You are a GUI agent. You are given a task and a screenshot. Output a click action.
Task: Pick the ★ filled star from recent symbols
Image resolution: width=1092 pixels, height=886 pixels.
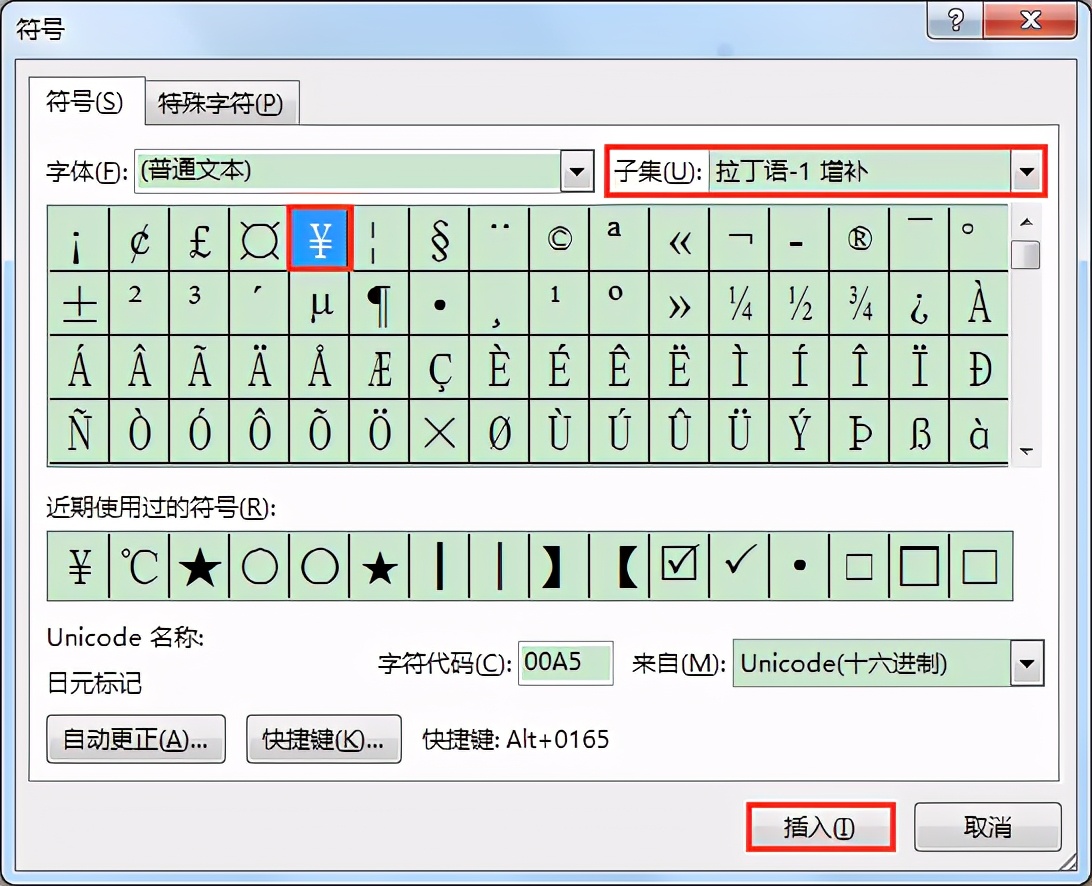point(199,566)
